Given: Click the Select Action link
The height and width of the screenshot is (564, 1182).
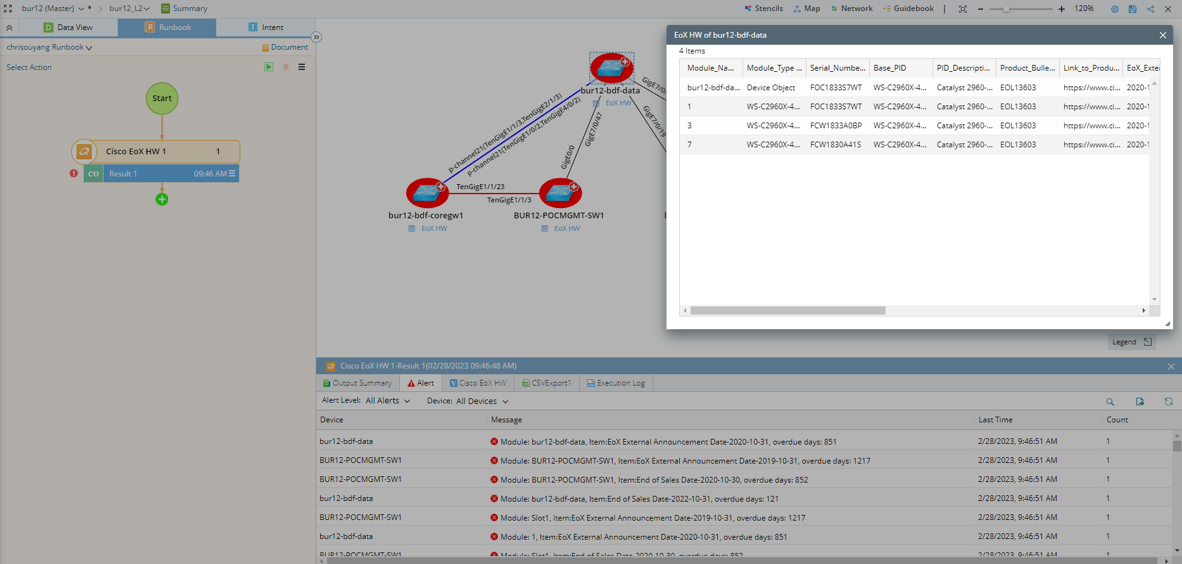Looking at the screenshot, I should point(29,67).
